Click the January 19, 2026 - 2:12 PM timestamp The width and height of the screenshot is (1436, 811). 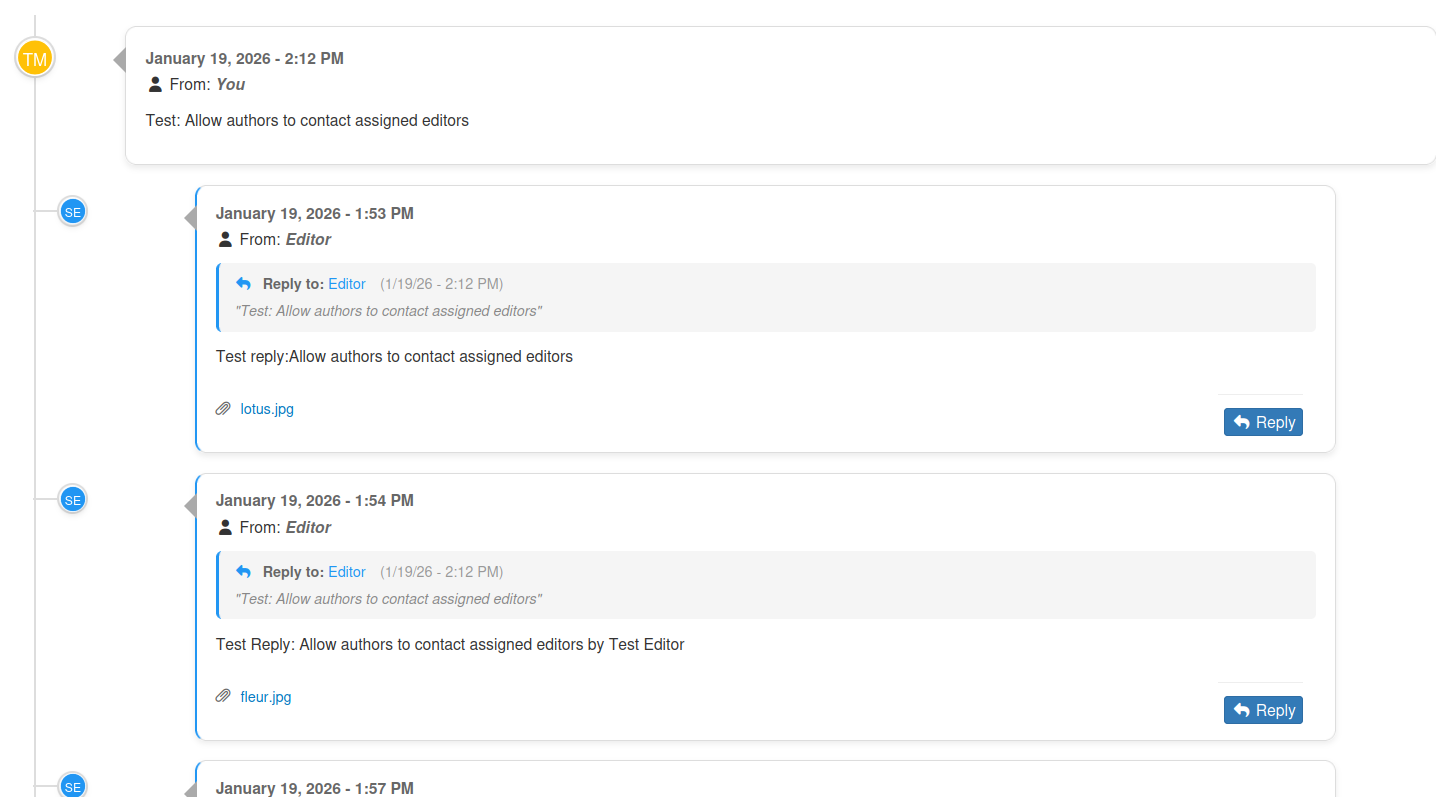[245, 58]
